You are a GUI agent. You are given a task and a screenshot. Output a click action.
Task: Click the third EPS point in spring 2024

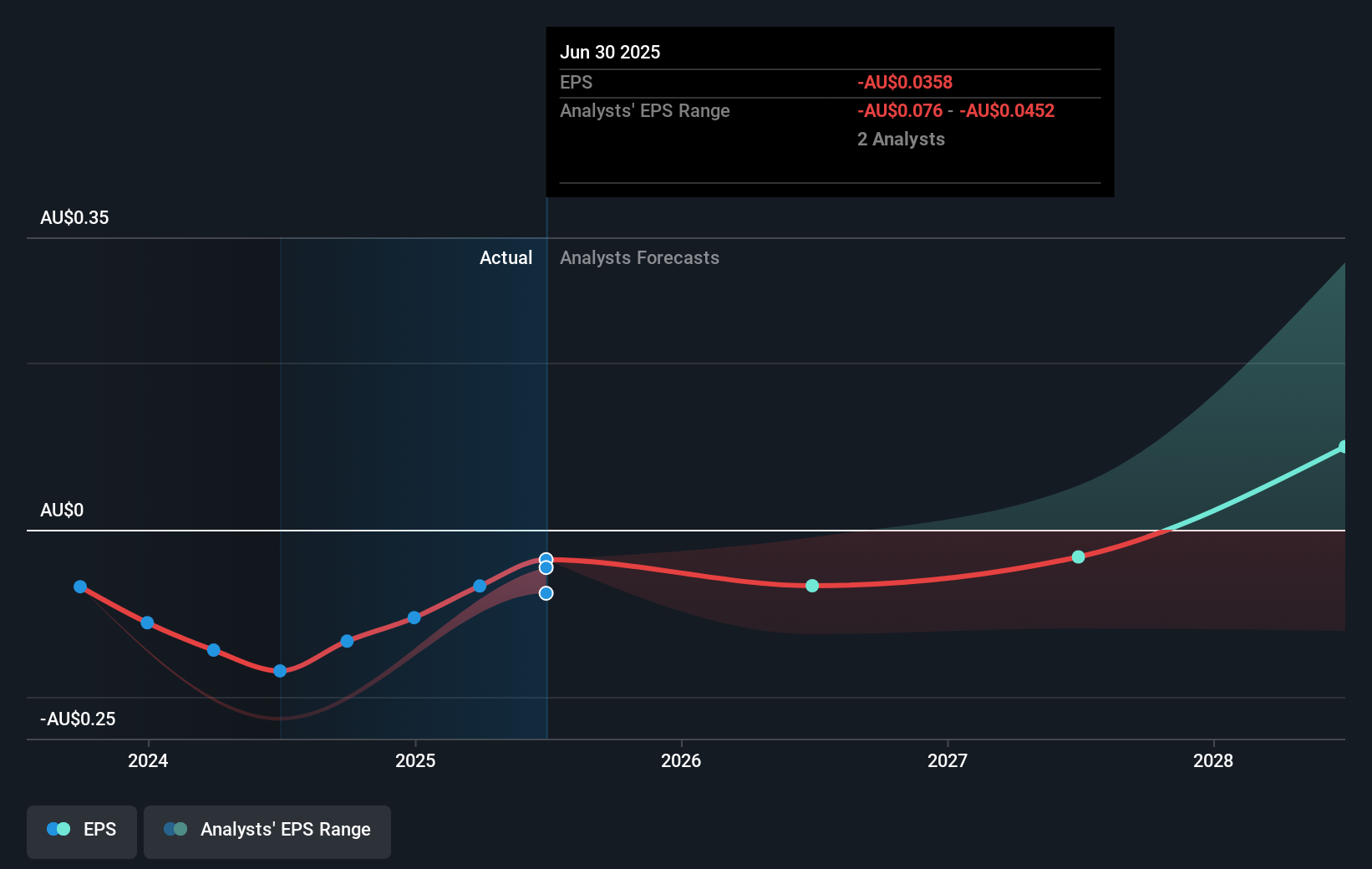click(x=213, y=650)
